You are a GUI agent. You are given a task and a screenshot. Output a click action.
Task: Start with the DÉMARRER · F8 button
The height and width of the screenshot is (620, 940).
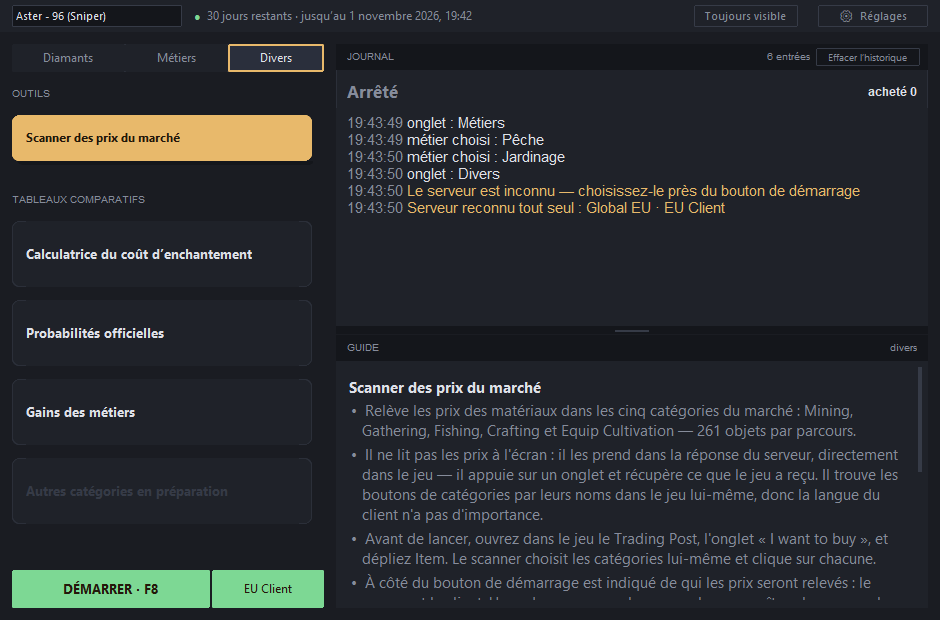pos(111,589)
